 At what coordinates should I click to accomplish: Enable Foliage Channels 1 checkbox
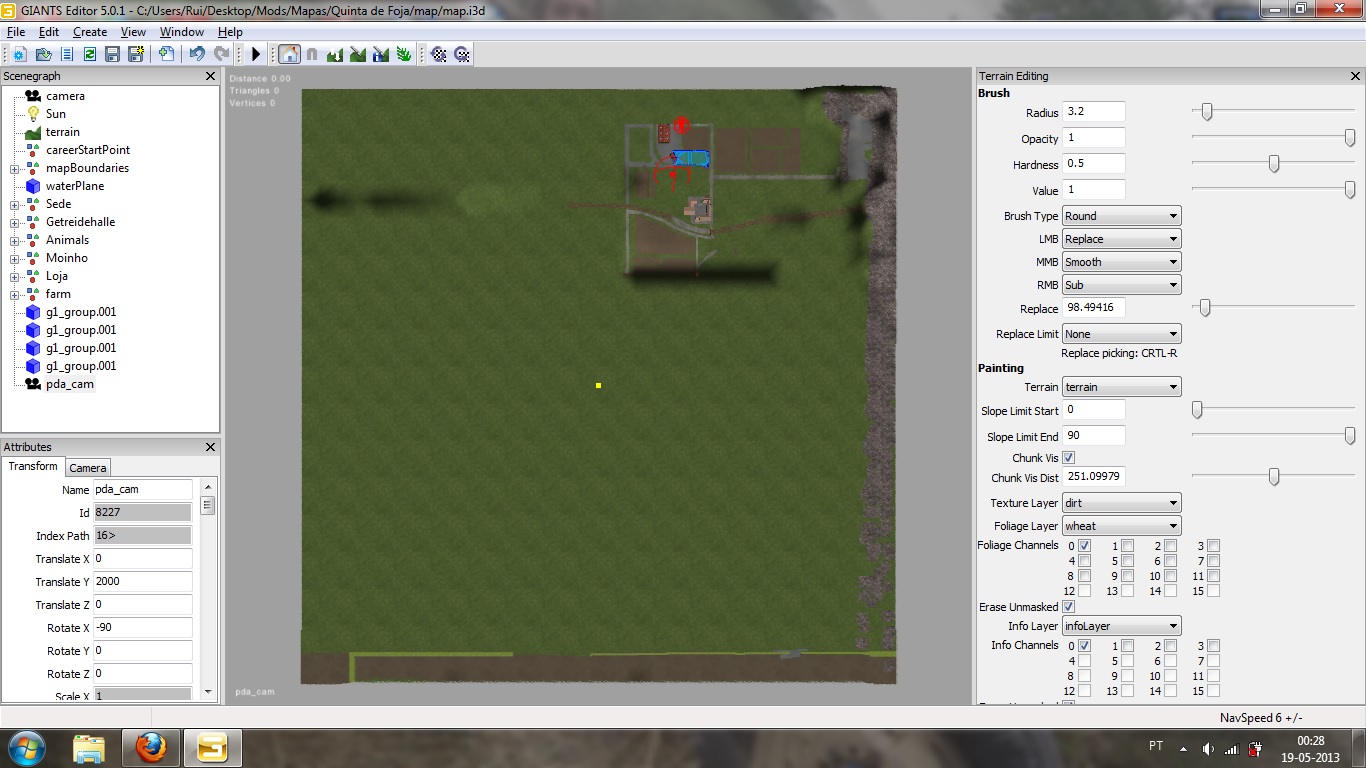point(1128,546)
